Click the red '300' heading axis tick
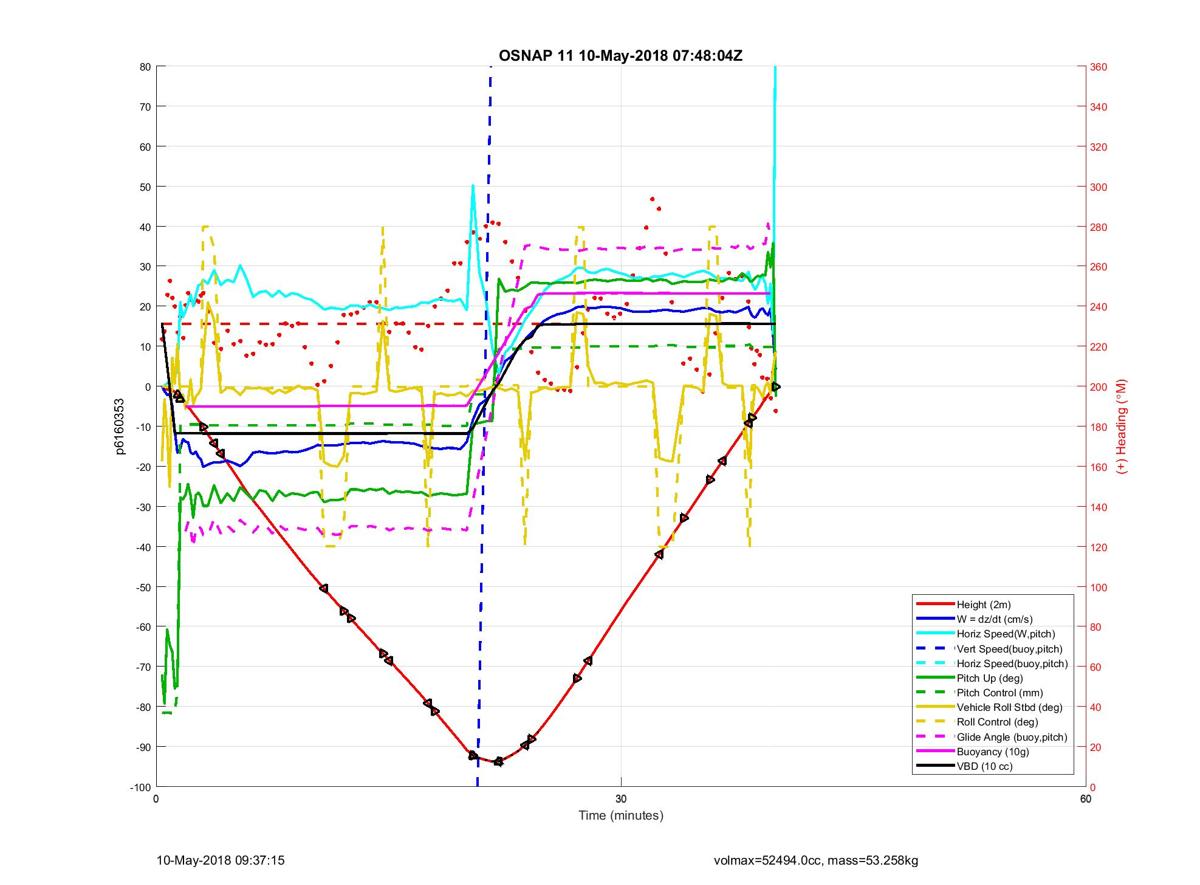Image resolution: width=1200 pixels, height=885 pixels. [x=1100, y=187]
